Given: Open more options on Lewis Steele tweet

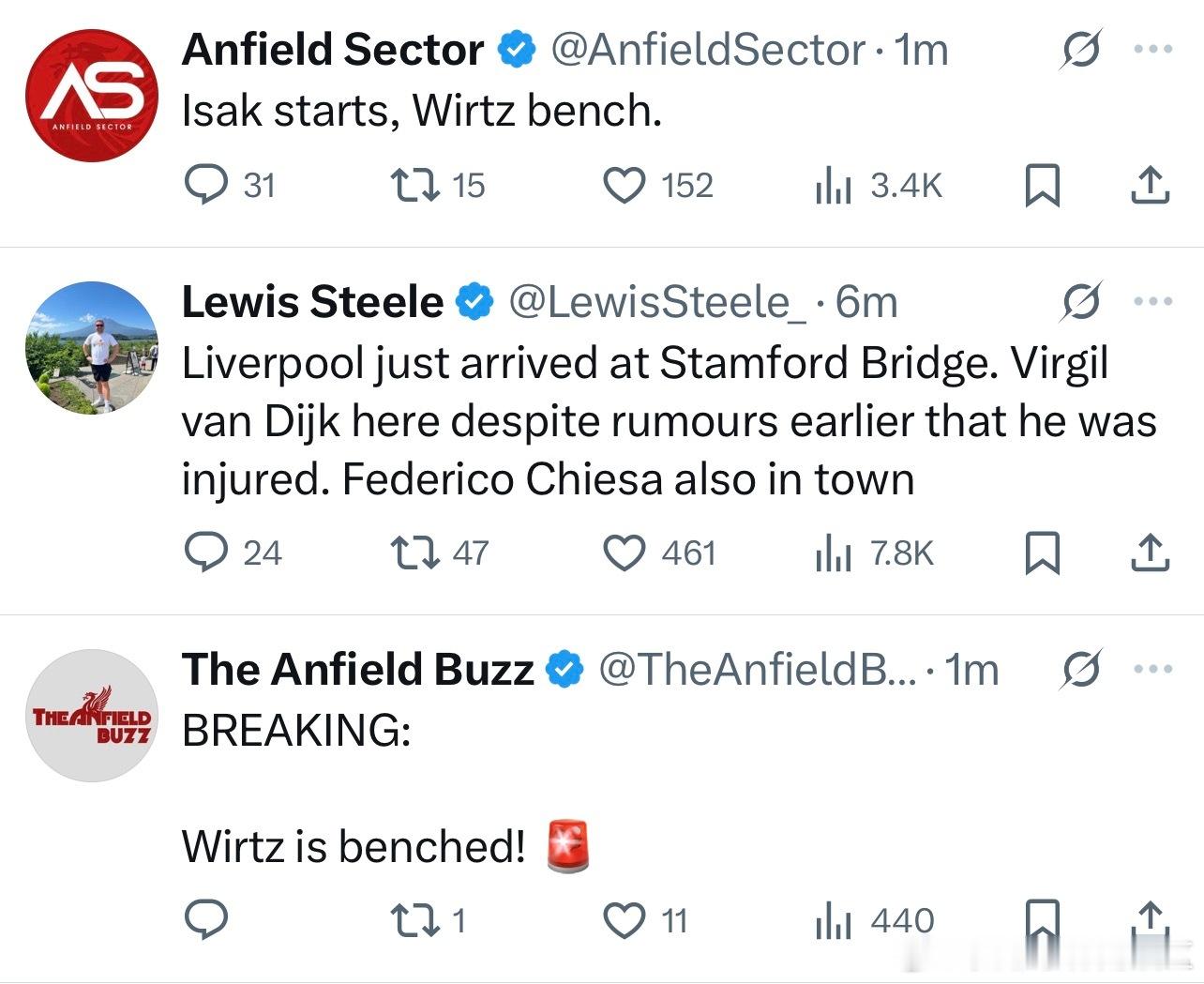Looking at the screenshot, I should coord(1152,301).
